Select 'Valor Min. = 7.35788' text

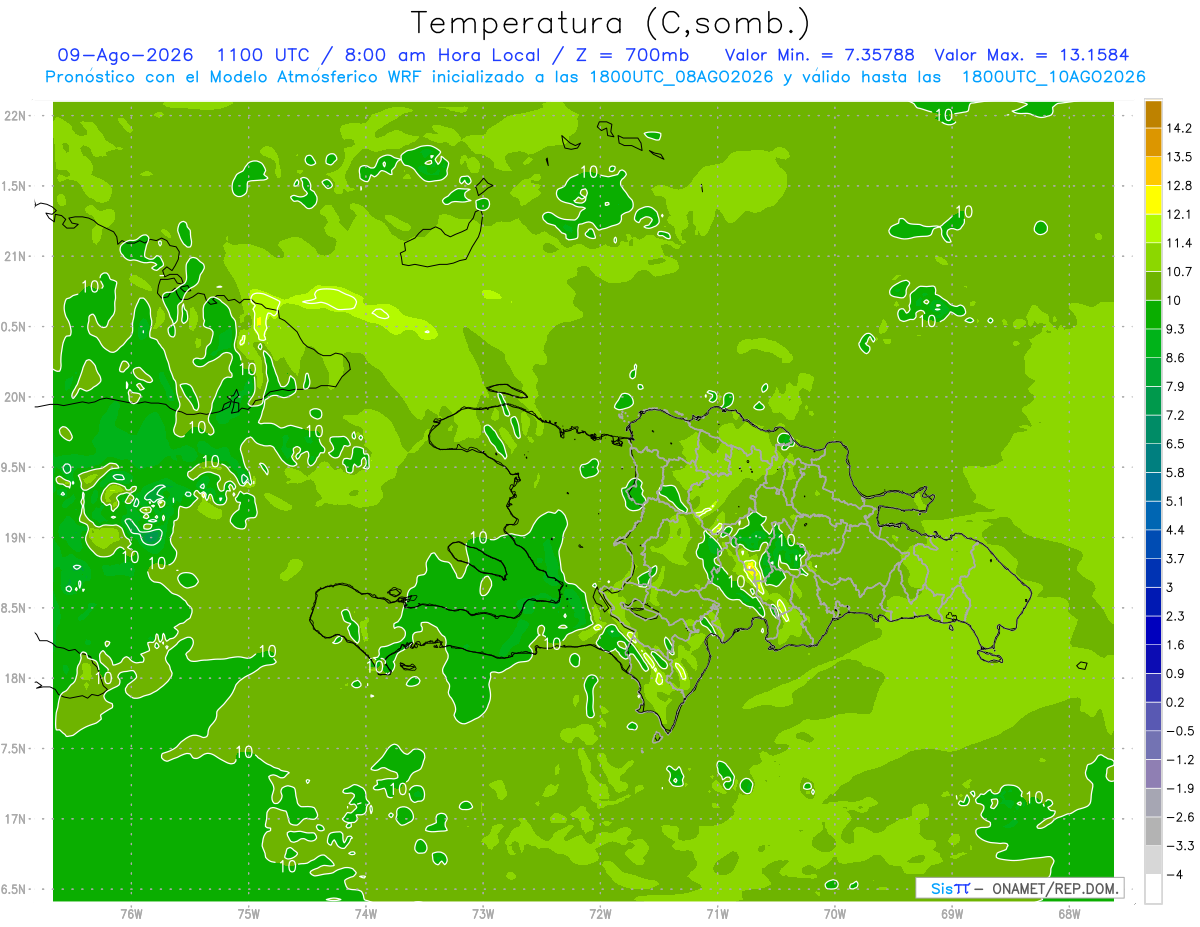[819, 55]
